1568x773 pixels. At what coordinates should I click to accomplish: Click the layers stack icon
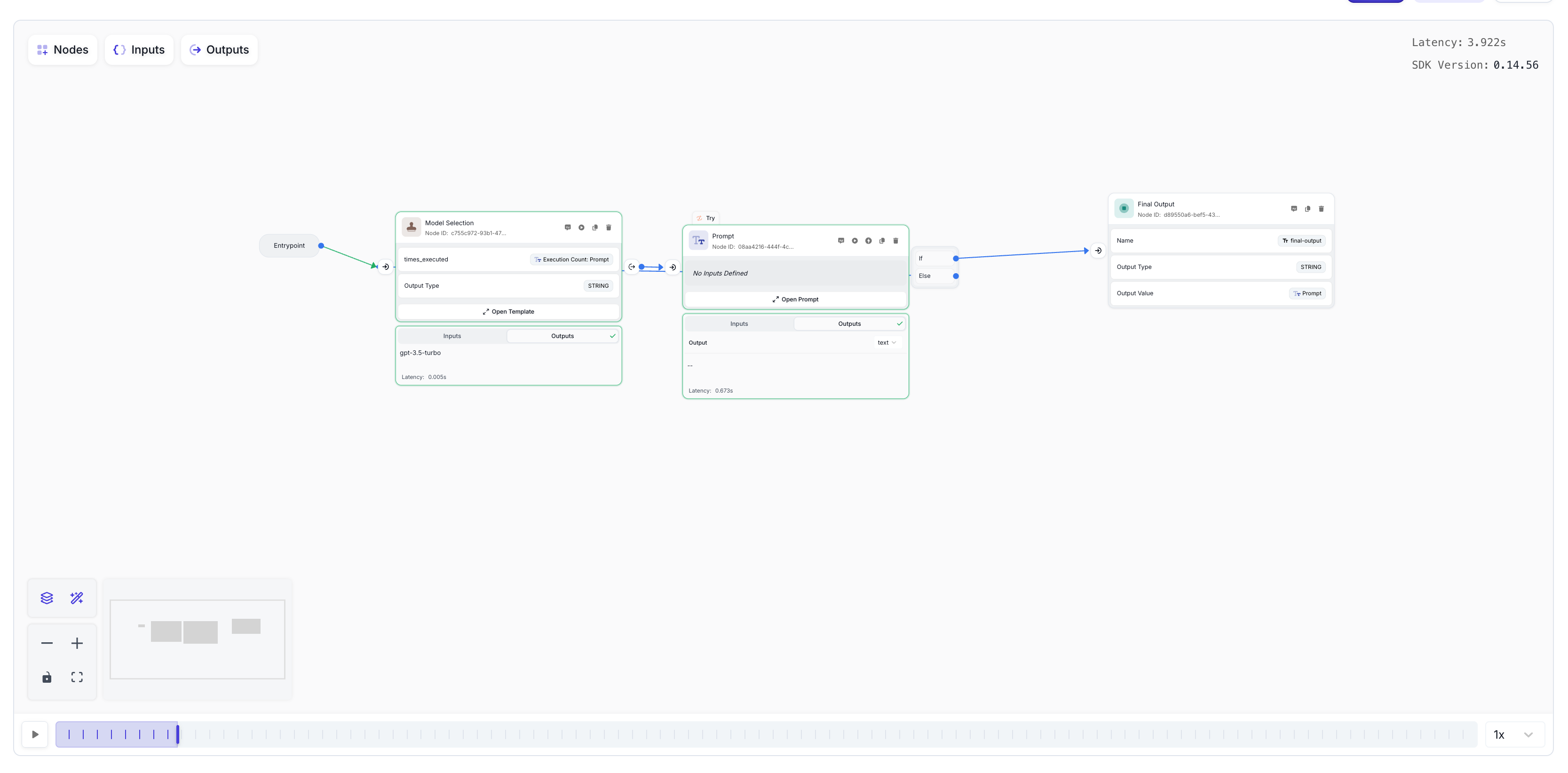(47, 598)
